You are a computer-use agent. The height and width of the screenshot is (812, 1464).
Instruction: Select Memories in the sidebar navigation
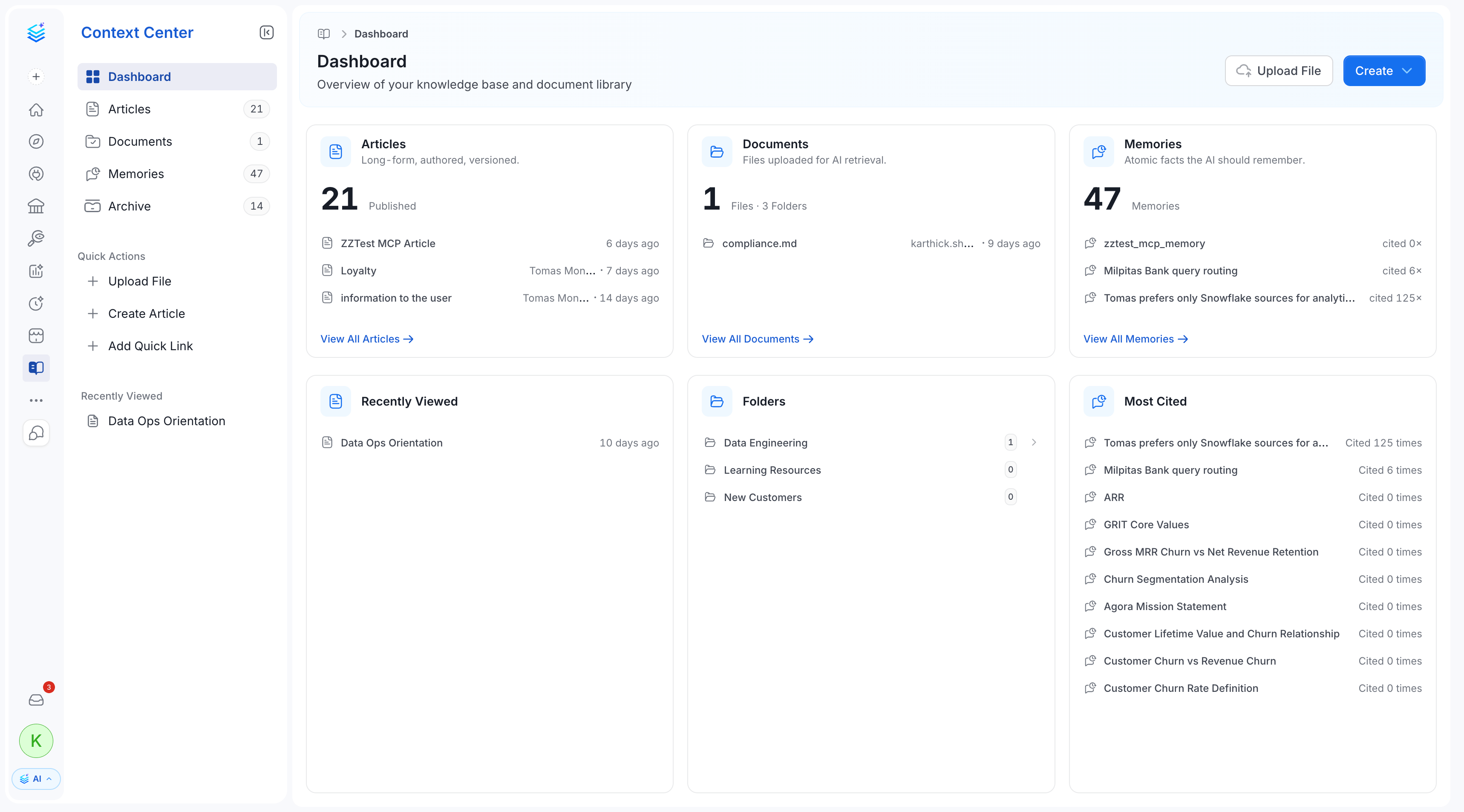coord(177,174)
